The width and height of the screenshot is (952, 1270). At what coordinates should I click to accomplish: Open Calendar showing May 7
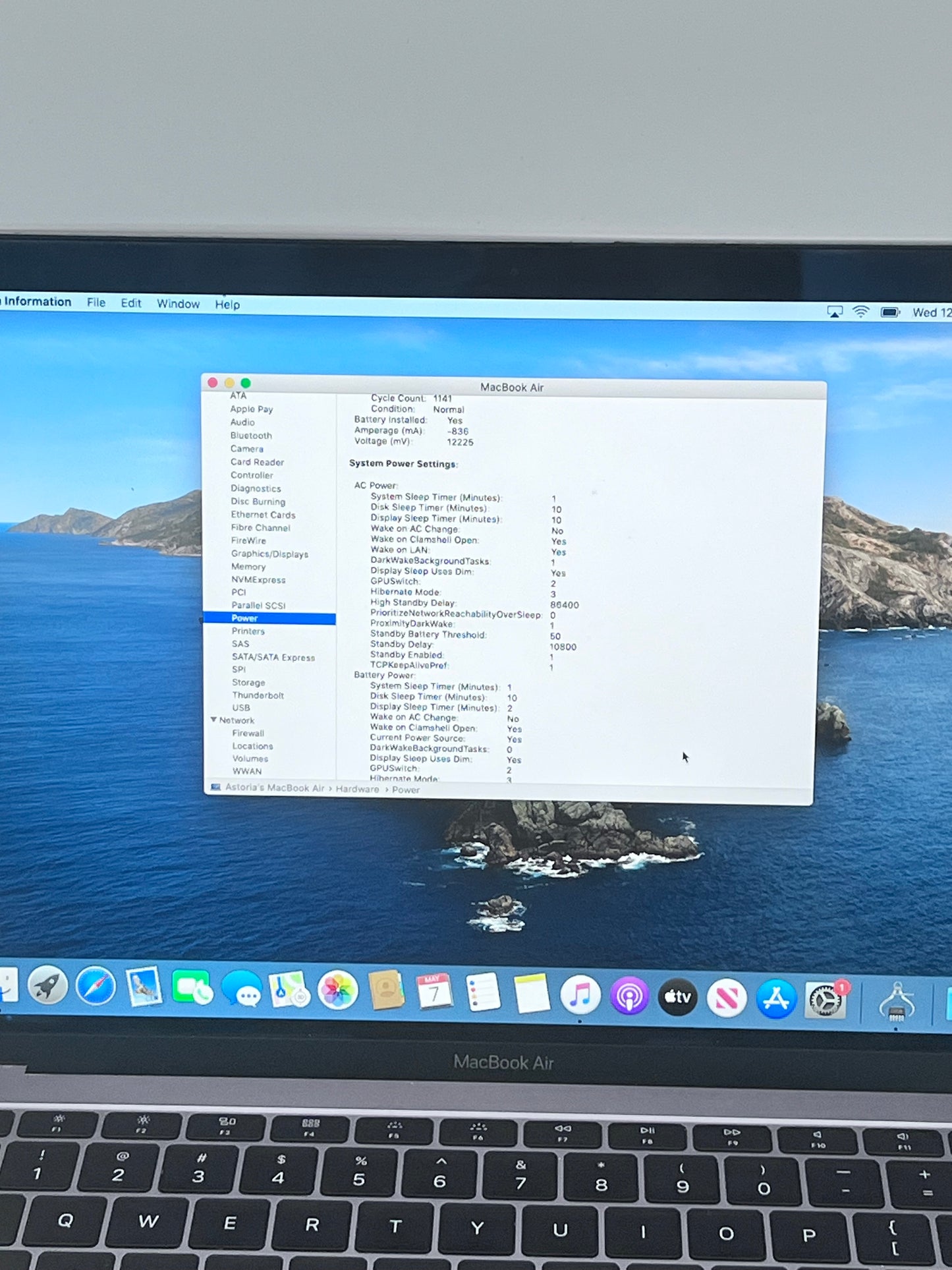coord(434,991)
